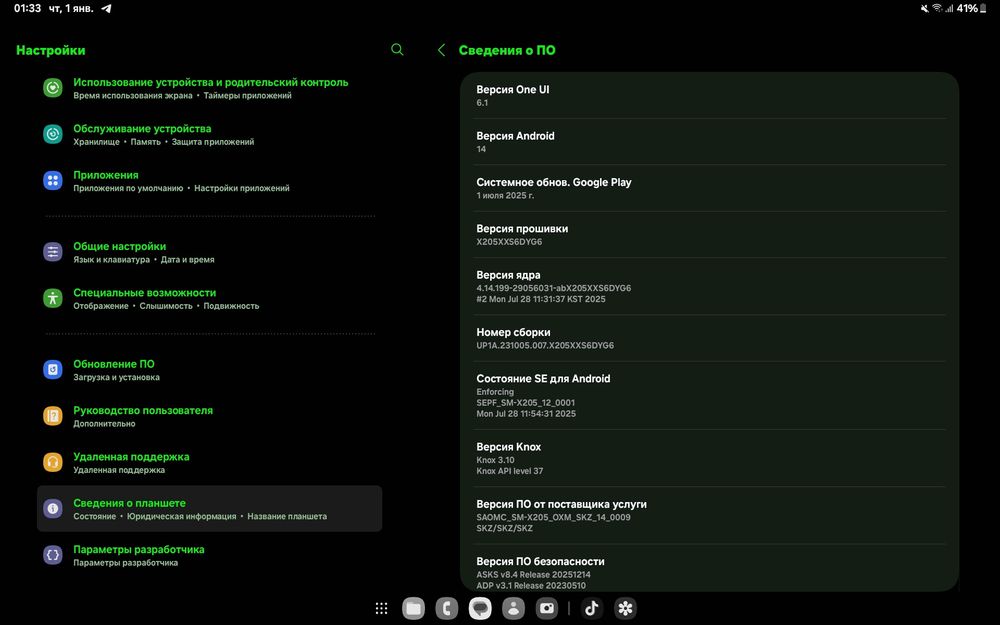Tap the Версия Knox row
This screenshot has width=1000, height=625.
(709, 459)
